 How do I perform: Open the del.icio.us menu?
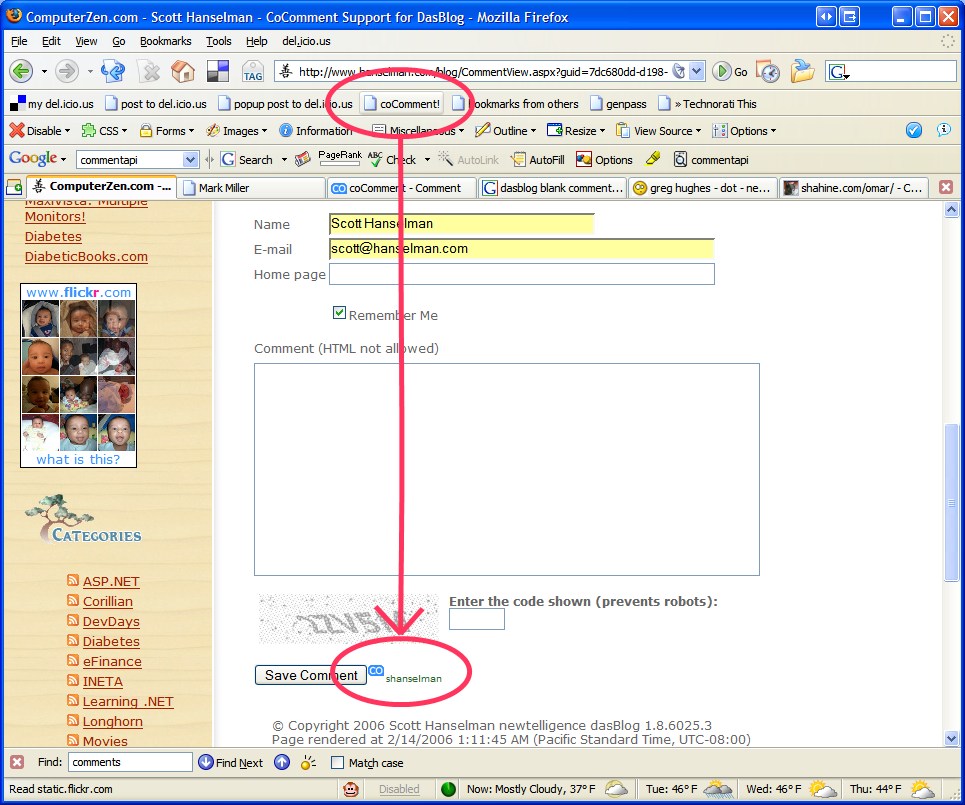[x=306, y=41]
